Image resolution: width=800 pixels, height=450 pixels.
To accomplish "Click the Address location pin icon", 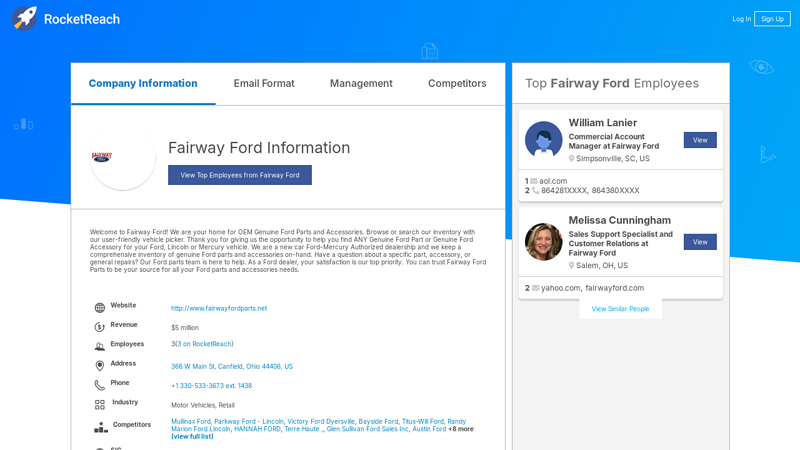I will 99,366.
